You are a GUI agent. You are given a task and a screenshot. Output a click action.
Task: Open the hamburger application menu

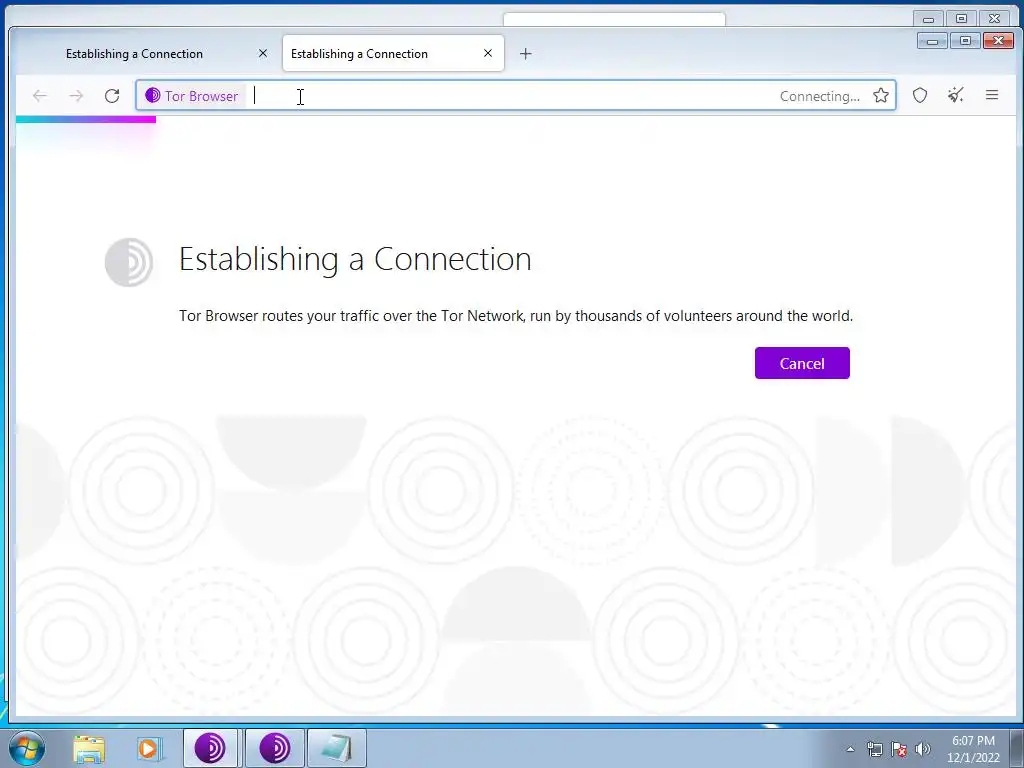point(991,95)
